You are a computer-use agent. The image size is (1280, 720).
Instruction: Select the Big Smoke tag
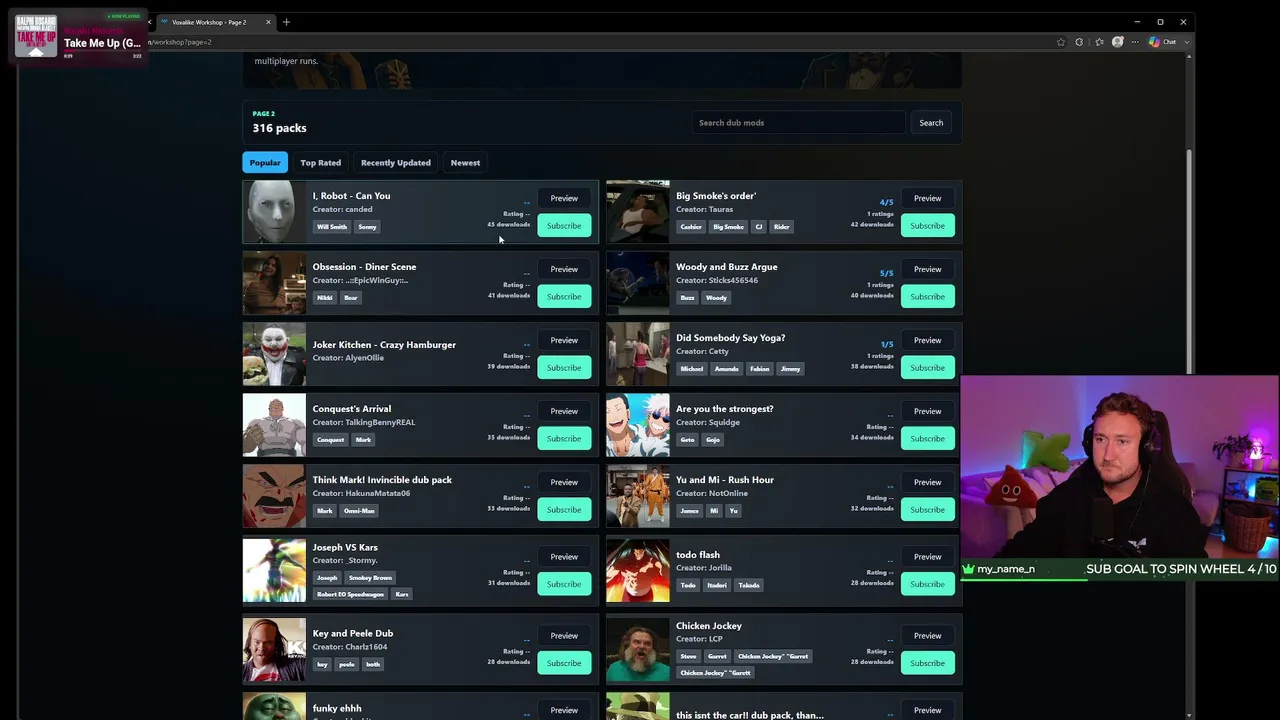pyautogui.click(x=728, y=227)
